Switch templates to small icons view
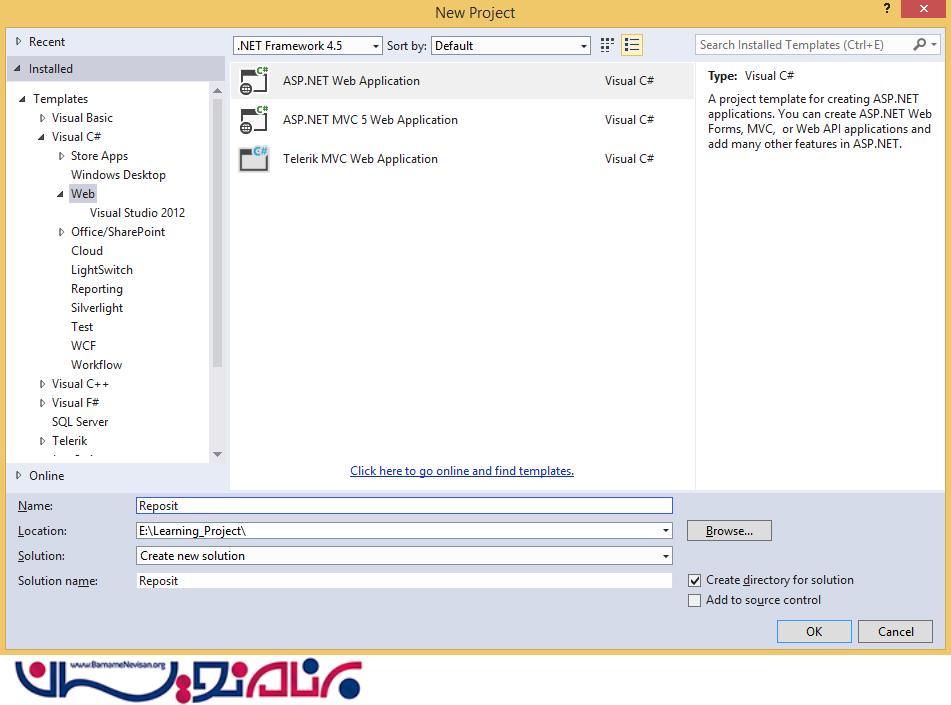Viewport: 951px width, 705px height. click(x=607, y=45)
